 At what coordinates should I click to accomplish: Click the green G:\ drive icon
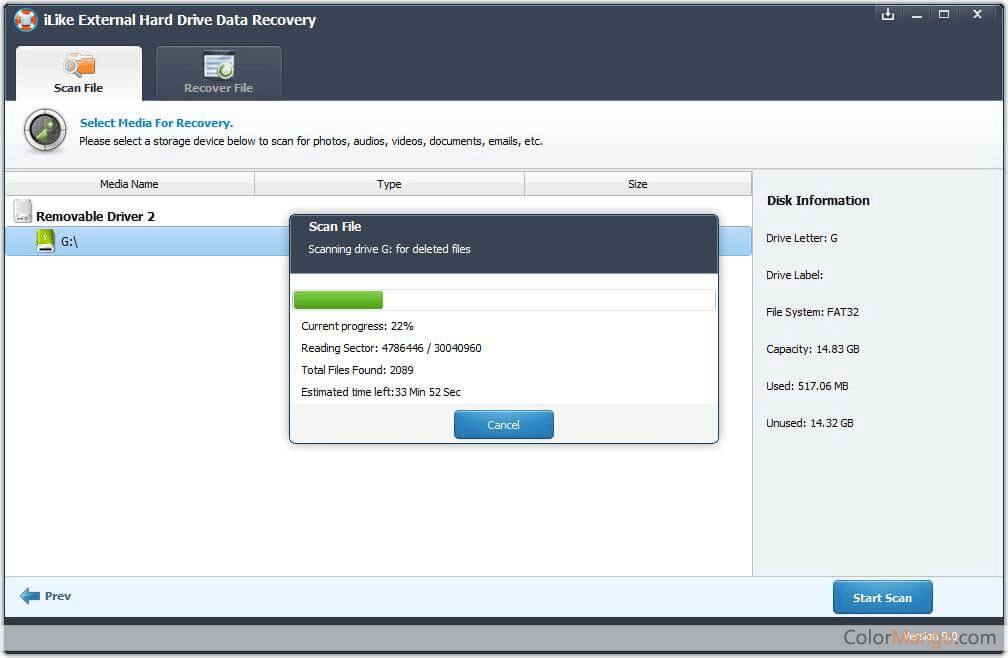tap(45, 241)
